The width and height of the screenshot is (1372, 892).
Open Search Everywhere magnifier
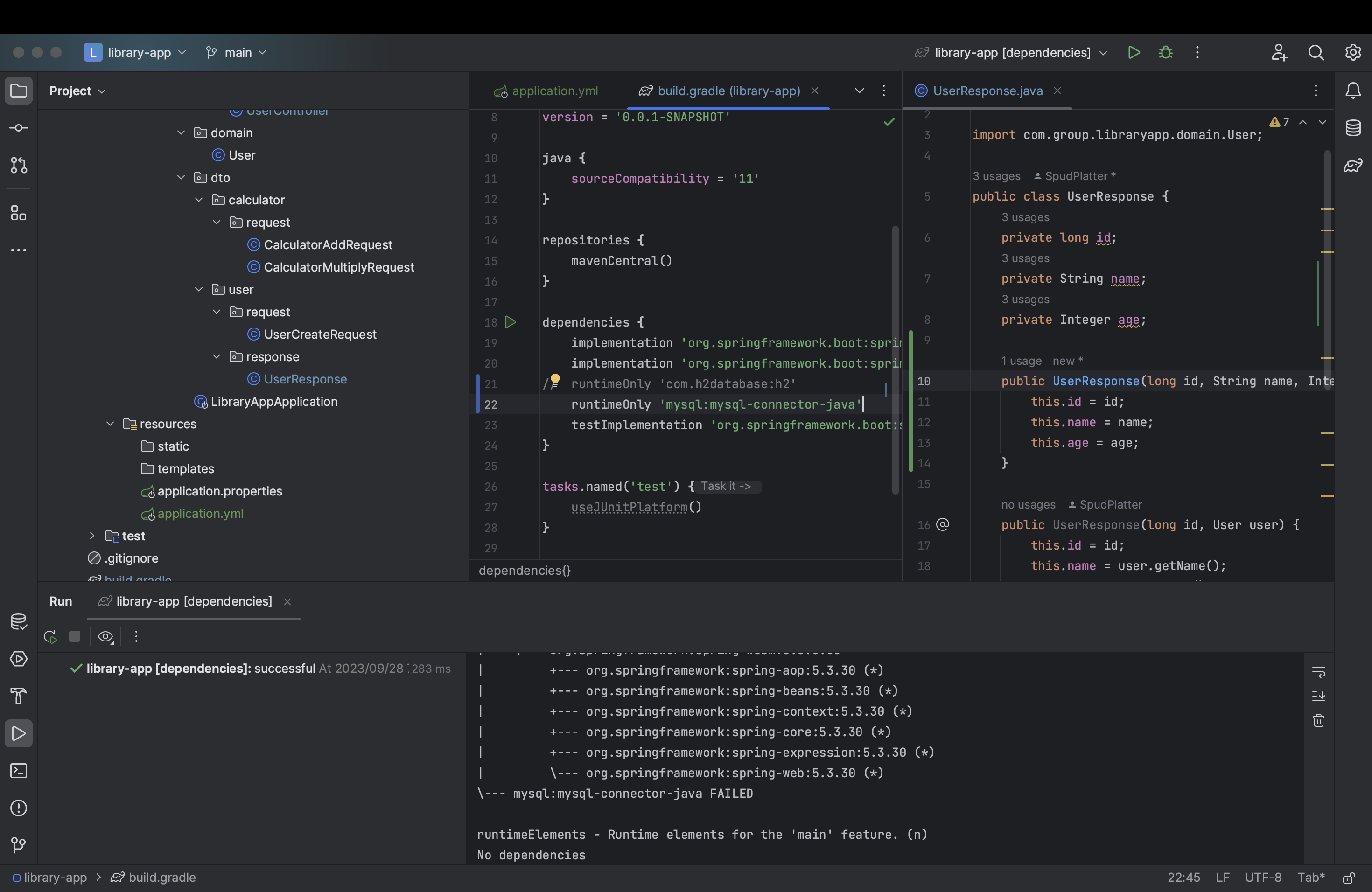click(x=1316, y=52)
